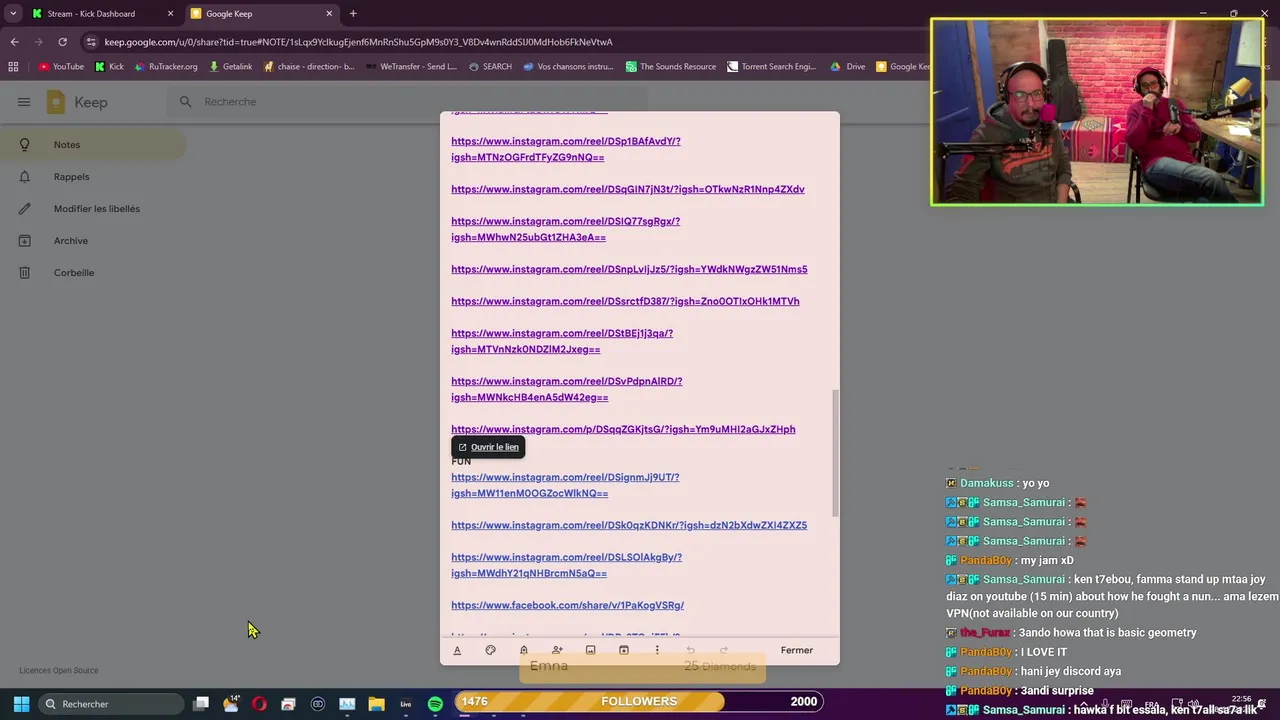Viewport: 1280px width, 720px height.
Task: Open the Kick bookmark
Action: pos(110,67)
